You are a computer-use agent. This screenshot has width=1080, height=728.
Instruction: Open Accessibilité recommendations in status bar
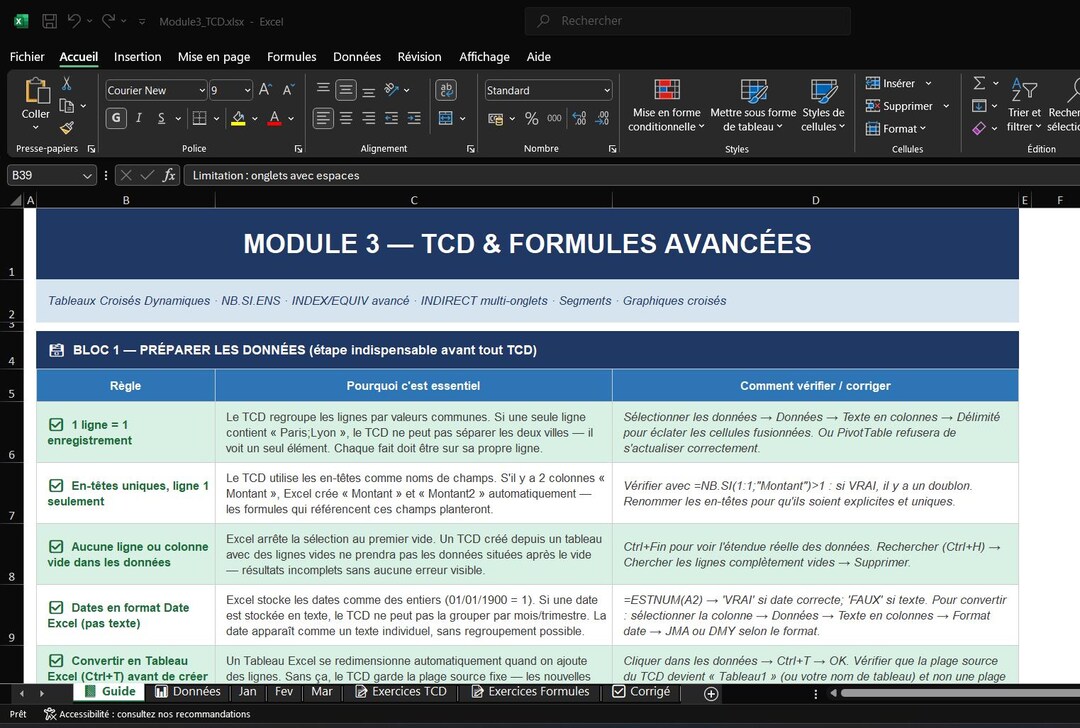pyautogui.click(x=147, y=714)
